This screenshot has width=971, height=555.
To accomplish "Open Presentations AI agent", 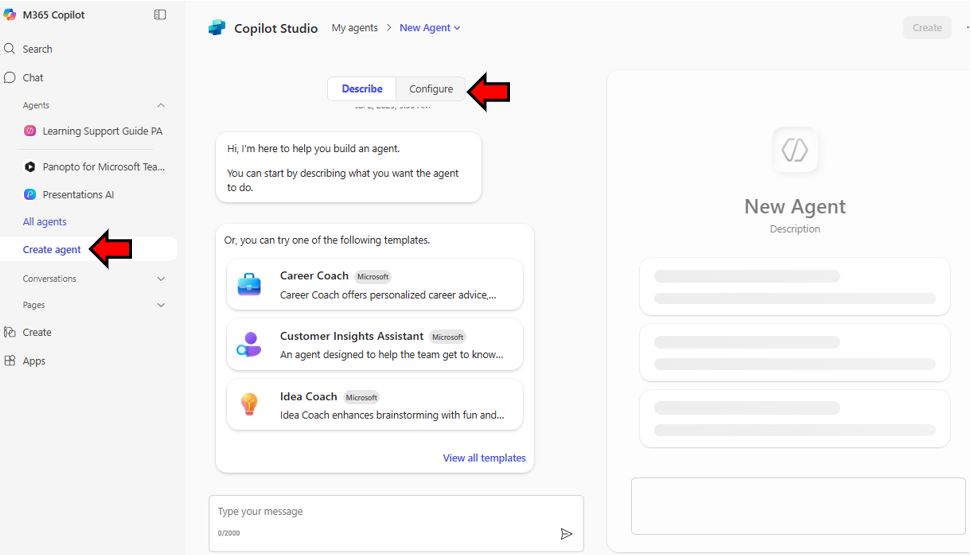I will click(x=78, y=194).
